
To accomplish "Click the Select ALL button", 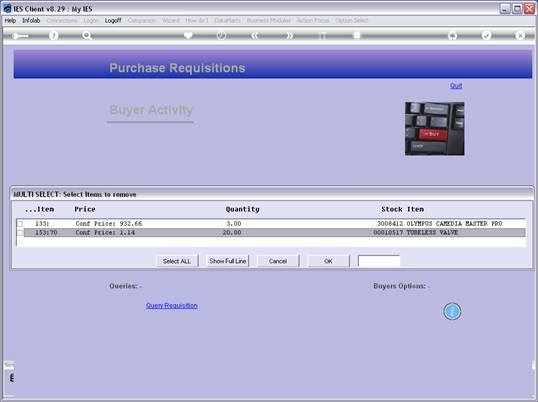I will coord(177,261).
